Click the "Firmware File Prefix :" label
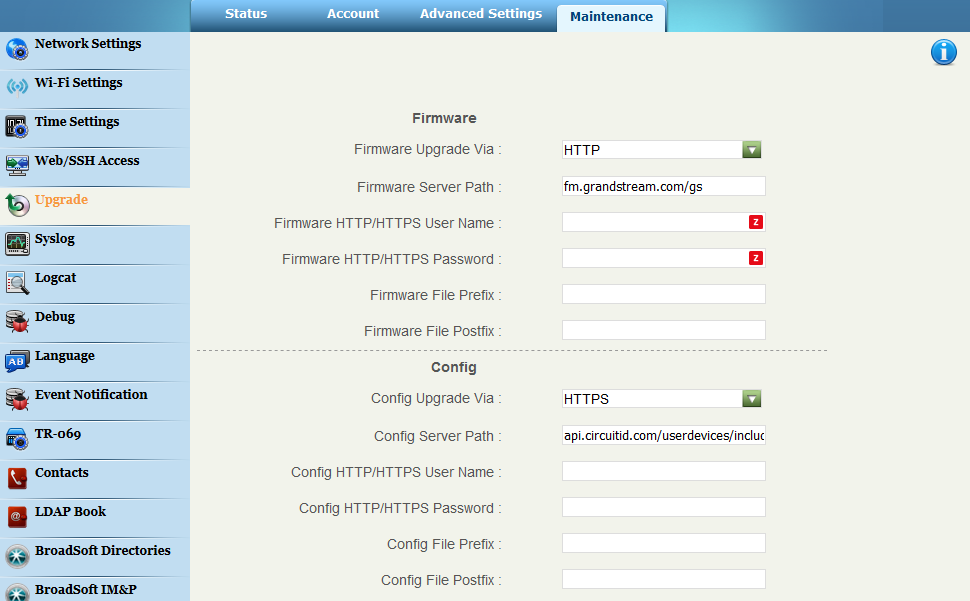The height and width of the screenshot is (601, 970). click(436, 296)
